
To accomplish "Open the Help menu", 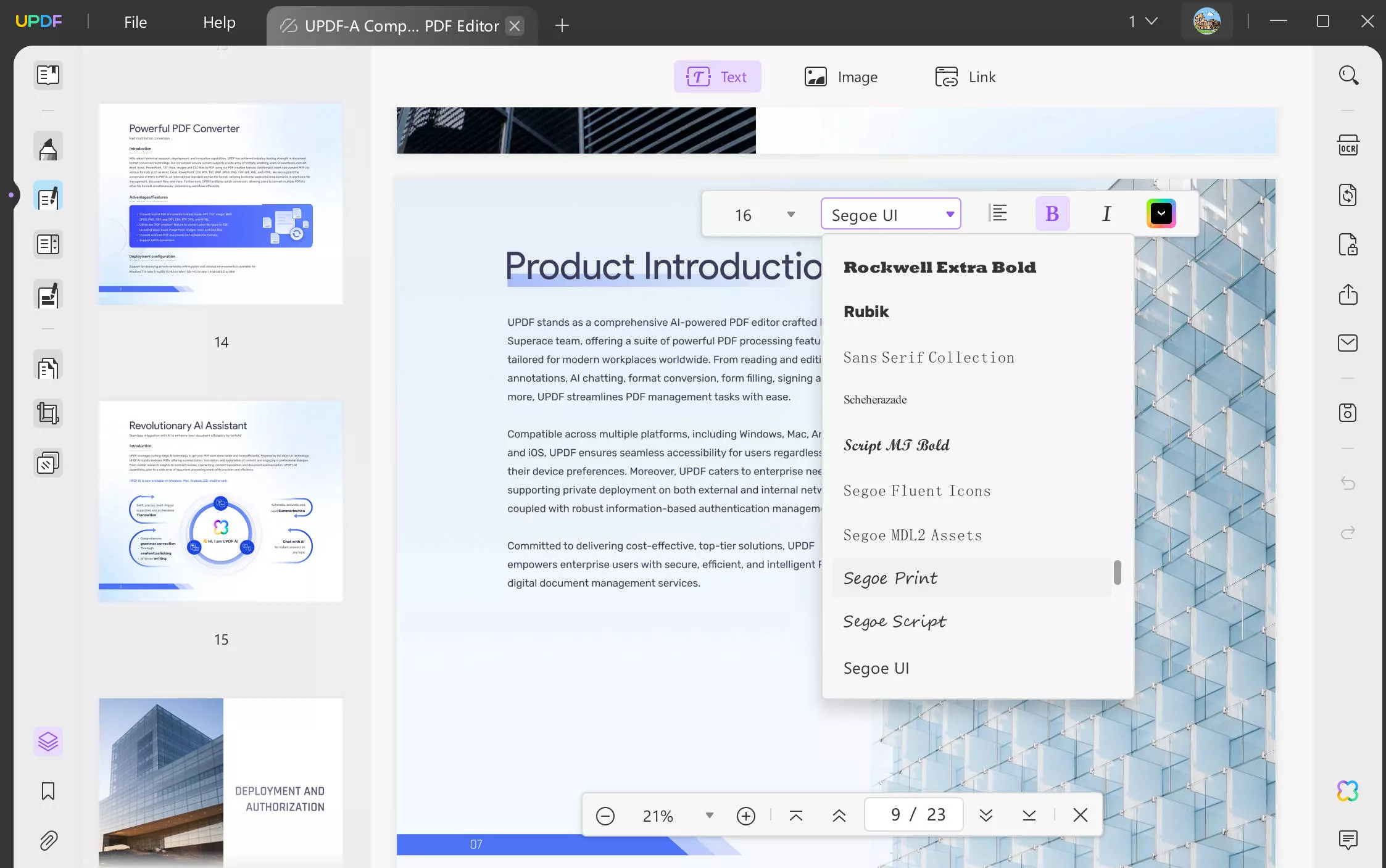I will [x=219, y=23].
